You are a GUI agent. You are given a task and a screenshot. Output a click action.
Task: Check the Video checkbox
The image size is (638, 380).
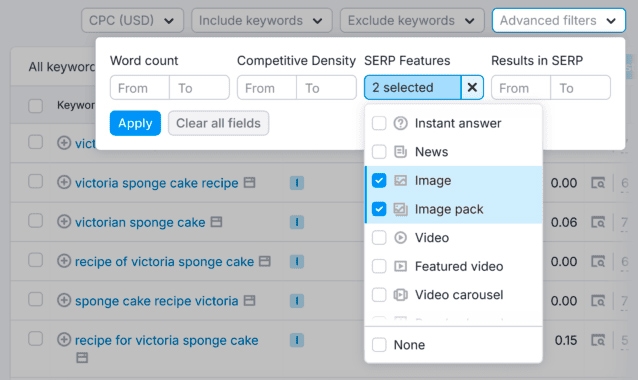pos(379,238)
